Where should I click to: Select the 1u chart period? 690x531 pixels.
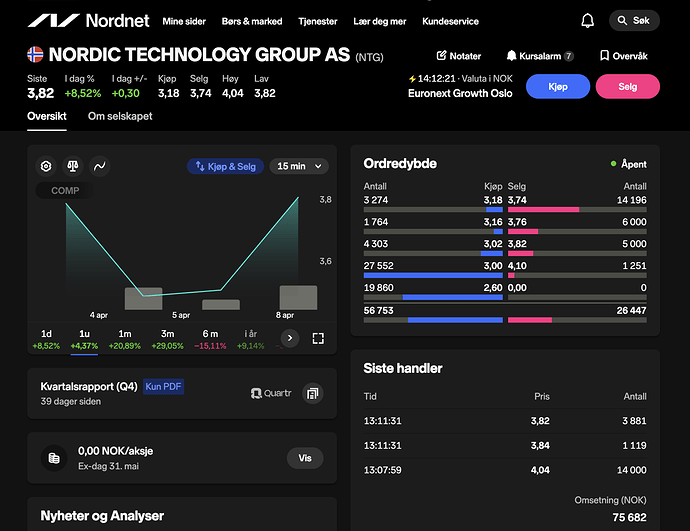84,339
